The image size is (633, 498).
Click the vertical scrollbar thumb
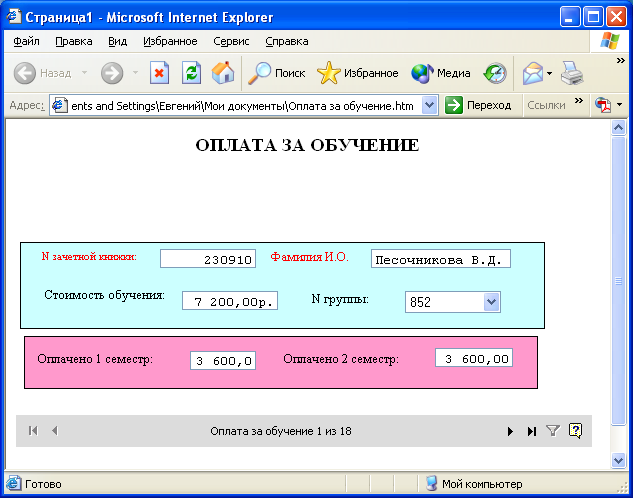pyautogui.click(x=618, y=281)
